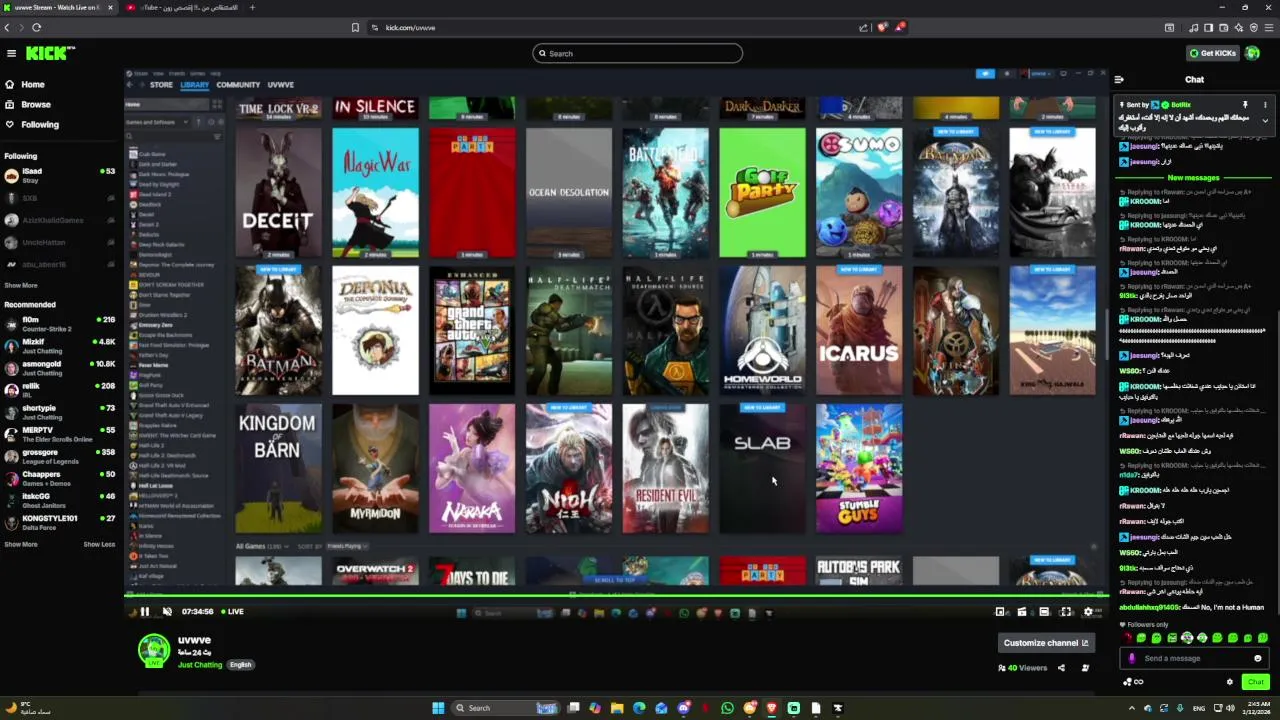Click Show More under Following

(x=21, y=285)
